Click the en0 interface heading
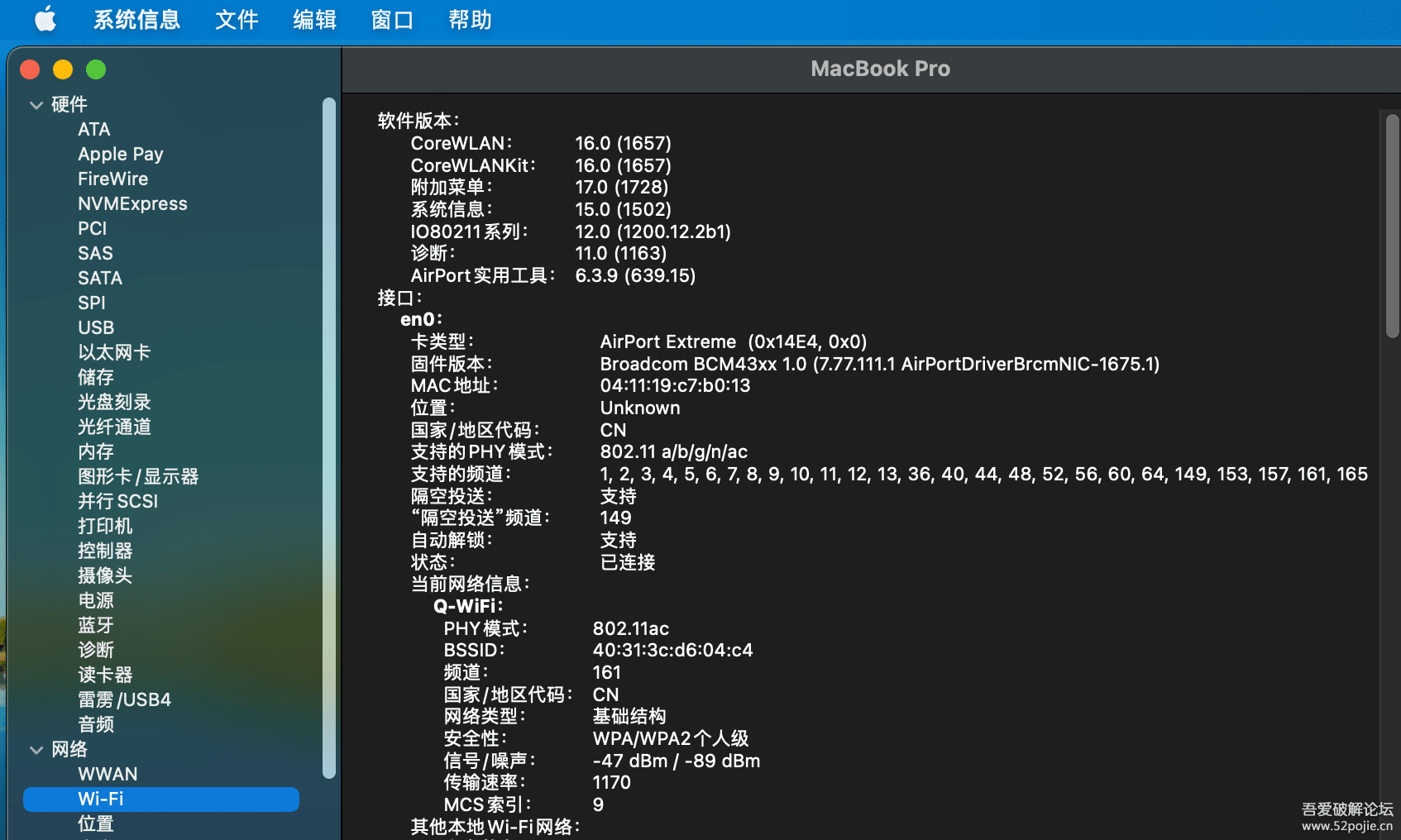This screenshot has height=840, width=1401. [x=421, y=320]
